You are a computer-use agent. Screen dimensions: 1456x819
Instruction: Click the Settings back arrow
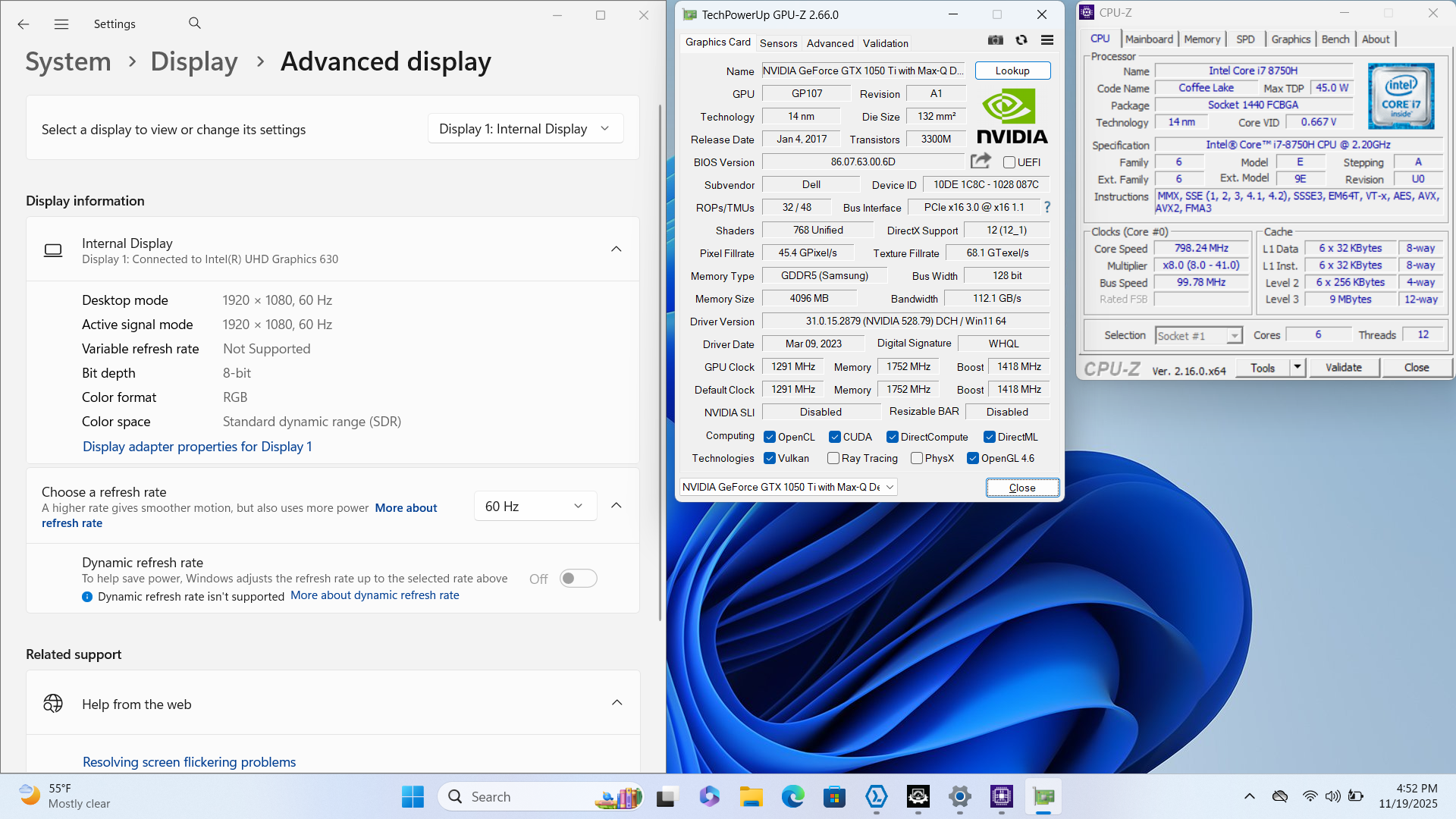pos(24,24)
